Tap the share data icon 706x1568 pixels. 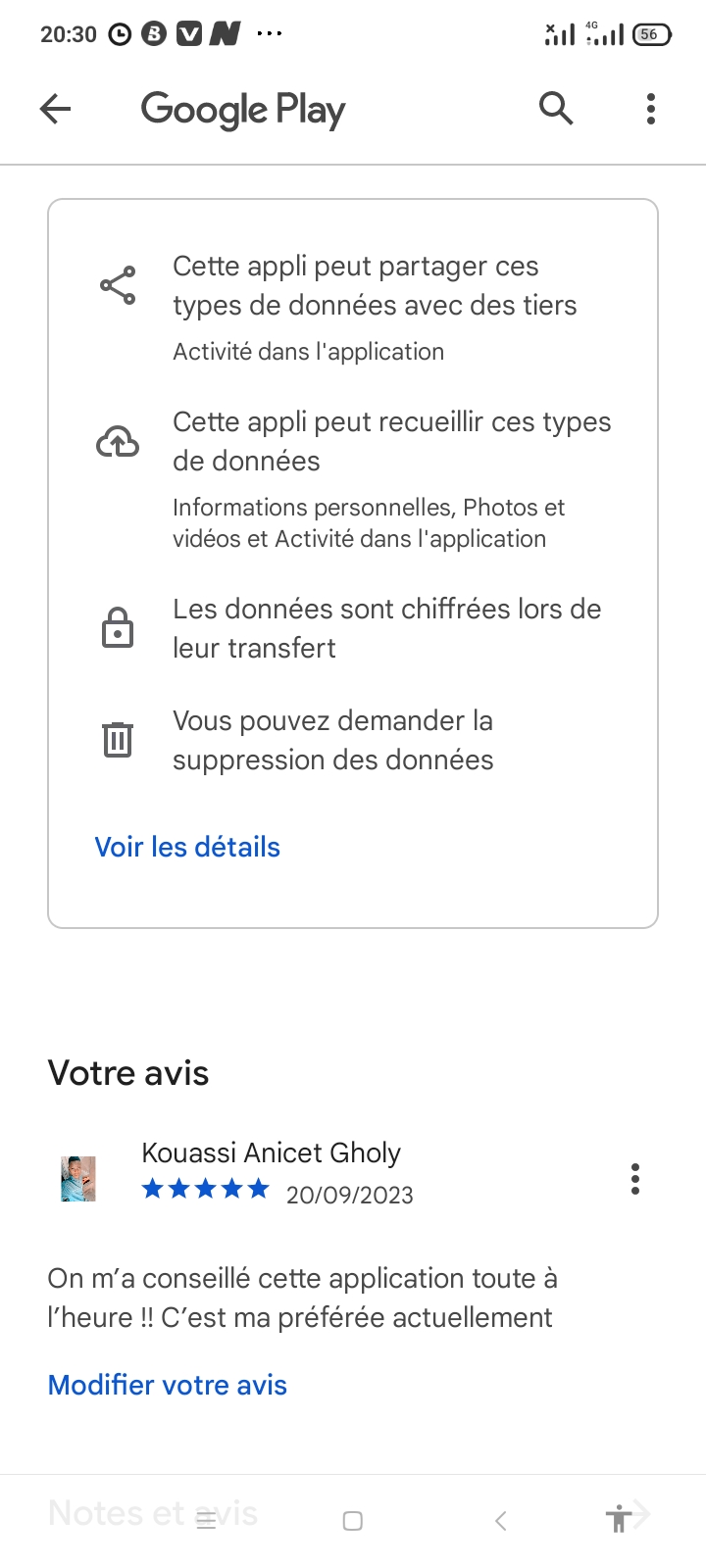click(x=118, y=285)
